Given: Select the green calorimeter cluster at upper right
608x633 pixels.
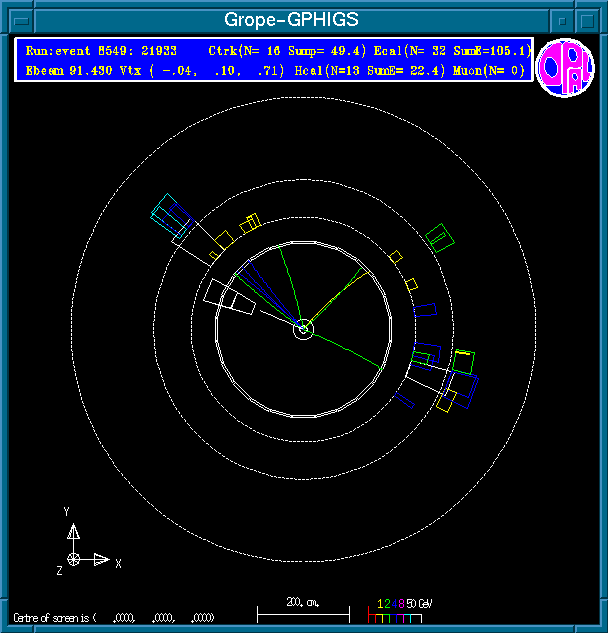Looking at the screenshot, I should [438, 235].
